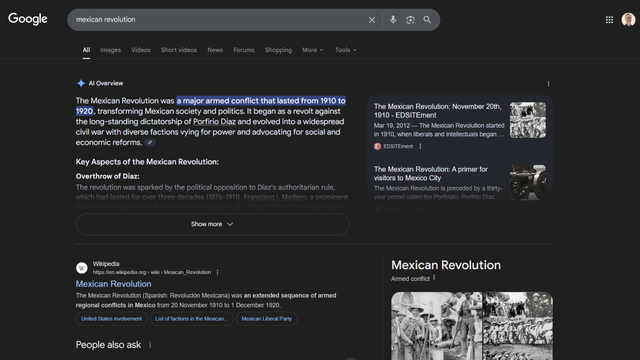This screenshot has height=360, width=640.
Task: Click the source link chip after 'economic reforms'
Action: 150,142
